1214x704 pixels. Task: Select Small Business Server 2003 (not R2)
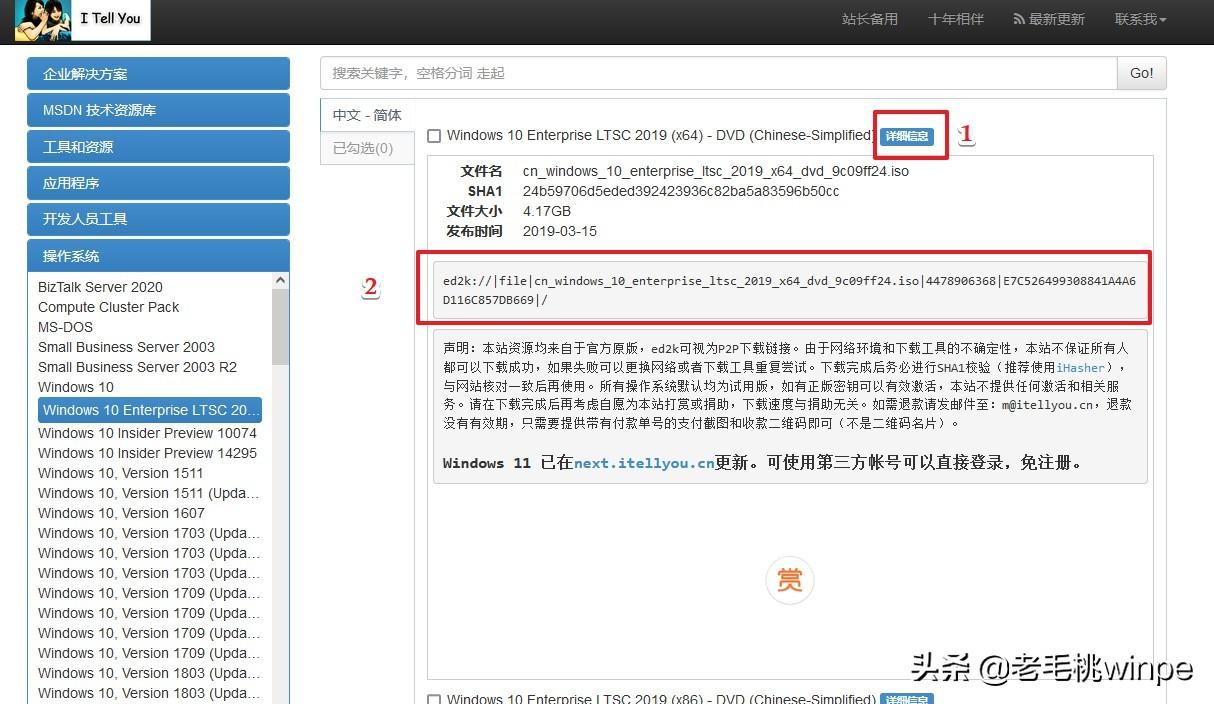[x=126, y=347]
